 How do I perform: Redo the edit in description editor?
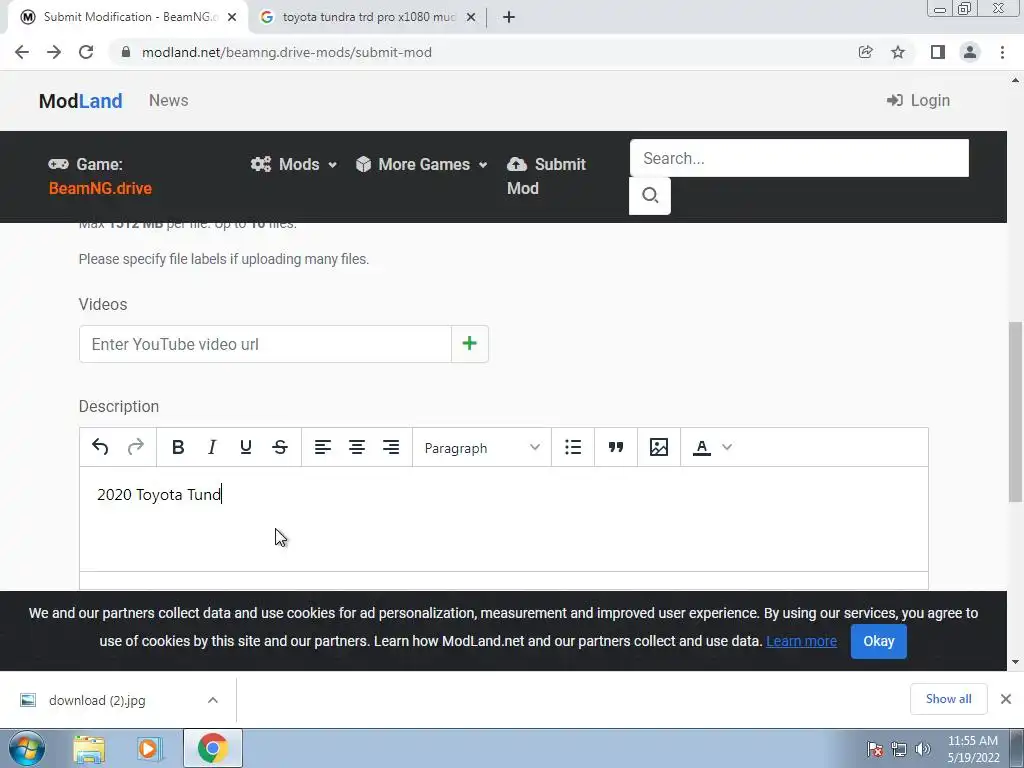135,447
